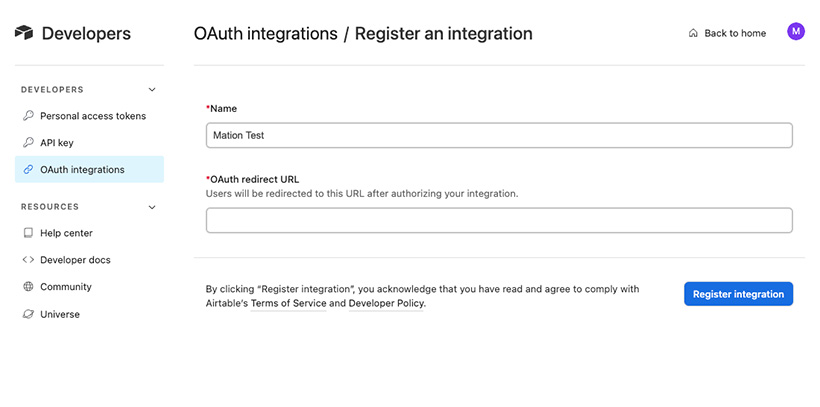This screenshot has width=820, height=407.
Task: Click the RESOURCES section heading
Action: (x=50, y=207)
